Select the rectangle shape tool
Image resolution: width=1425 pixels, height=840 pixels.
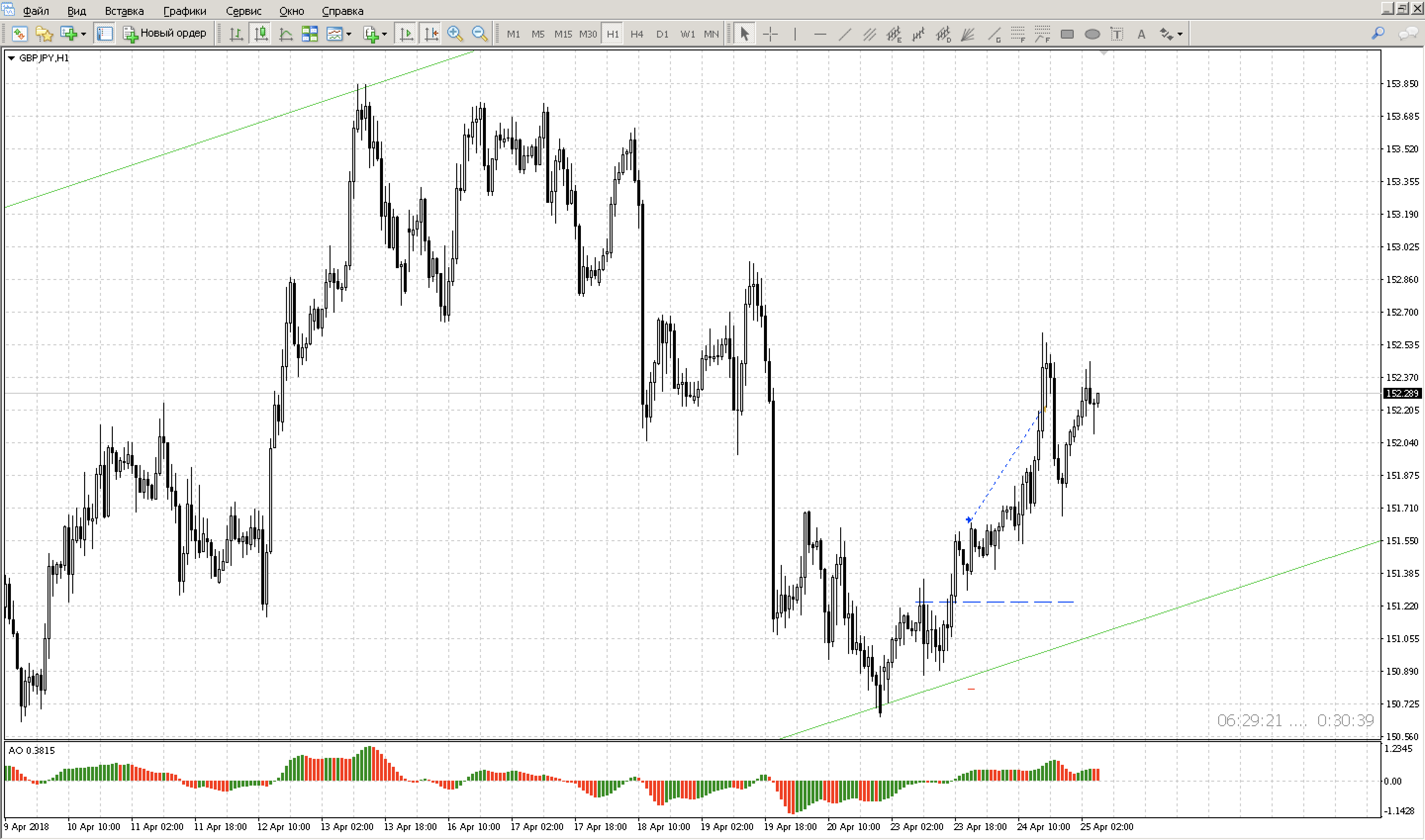point(1067,34)
